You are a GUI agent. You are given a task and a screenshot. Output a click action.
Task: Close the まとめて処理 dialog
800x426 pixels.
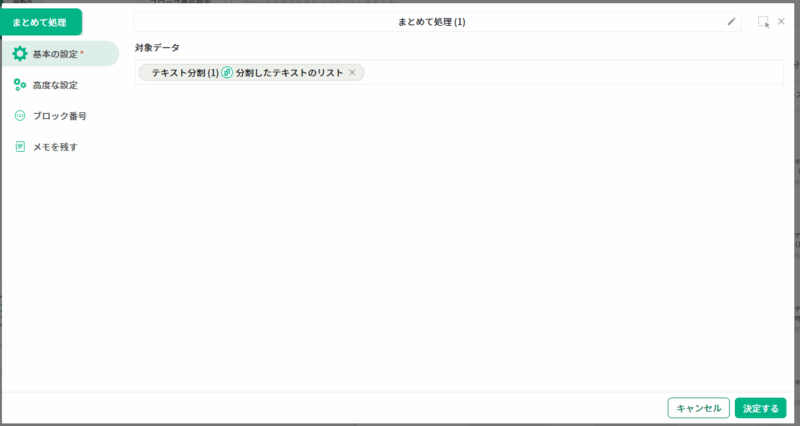(x=781, y=21)
